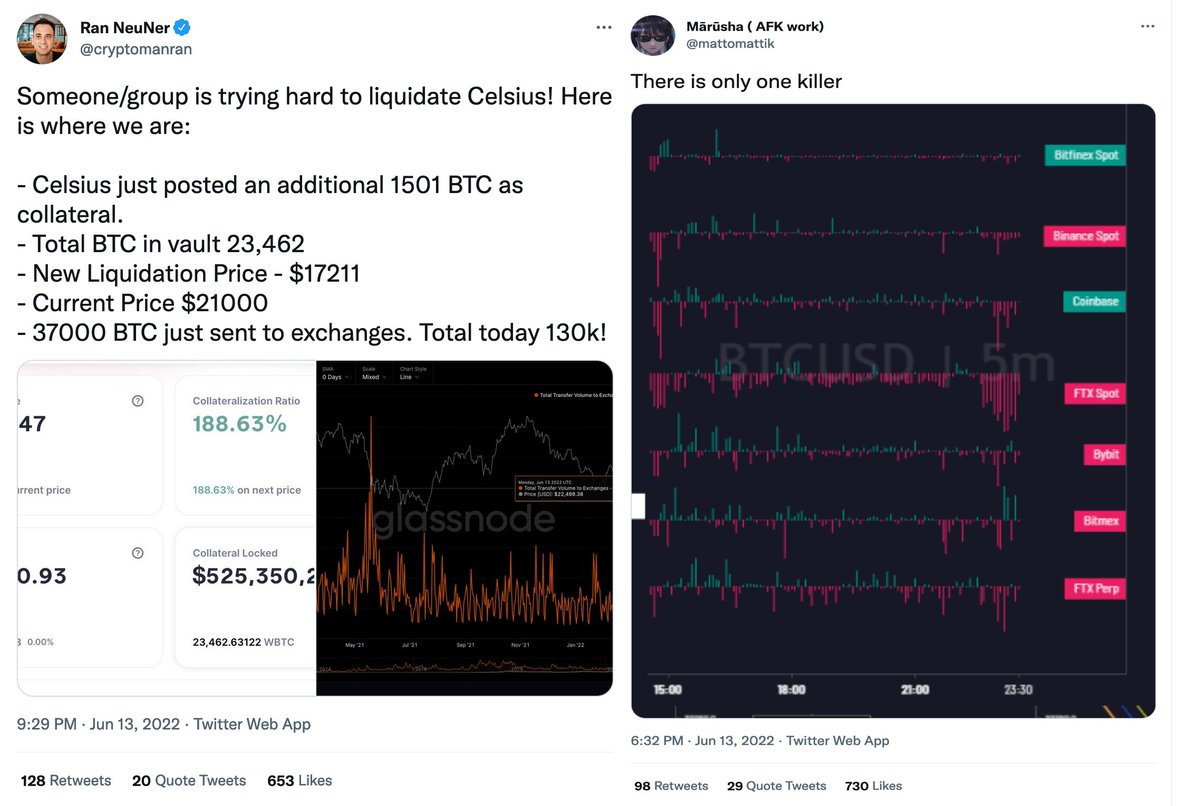Click the help icon on the lower metric card
The width and height of the screenshot is (1200, 806).
(x=138, y=552)
